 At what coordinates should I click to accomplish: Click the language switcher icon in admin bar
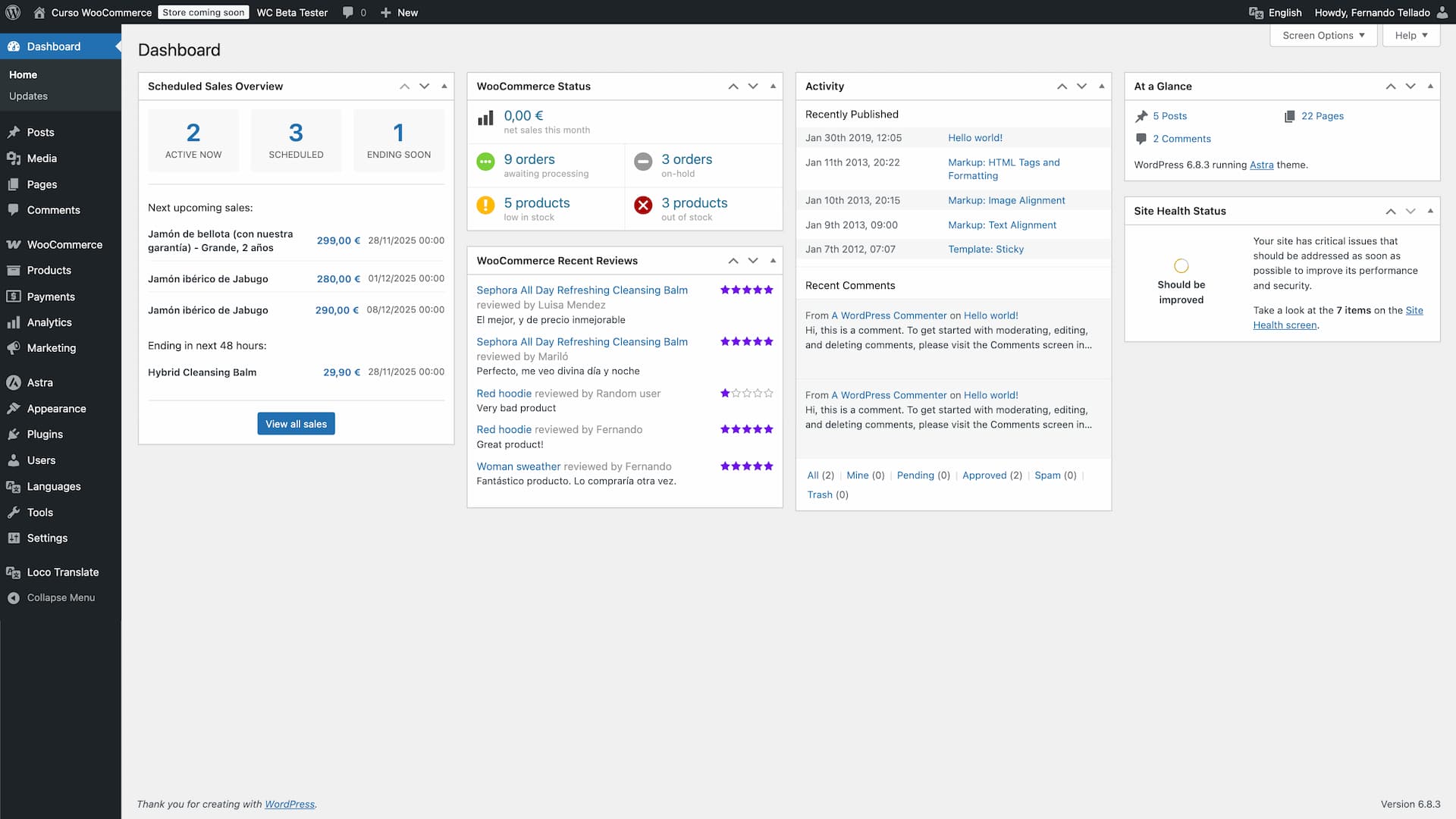click(1256, 12)
